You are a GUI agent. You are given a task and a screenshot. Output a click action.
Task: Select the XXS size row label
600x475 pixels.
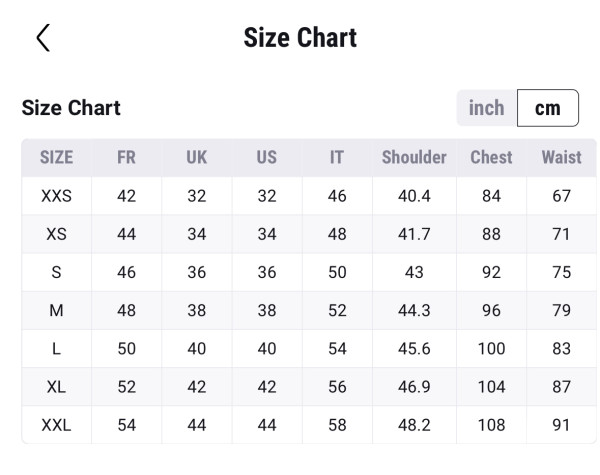coord(56,196)
